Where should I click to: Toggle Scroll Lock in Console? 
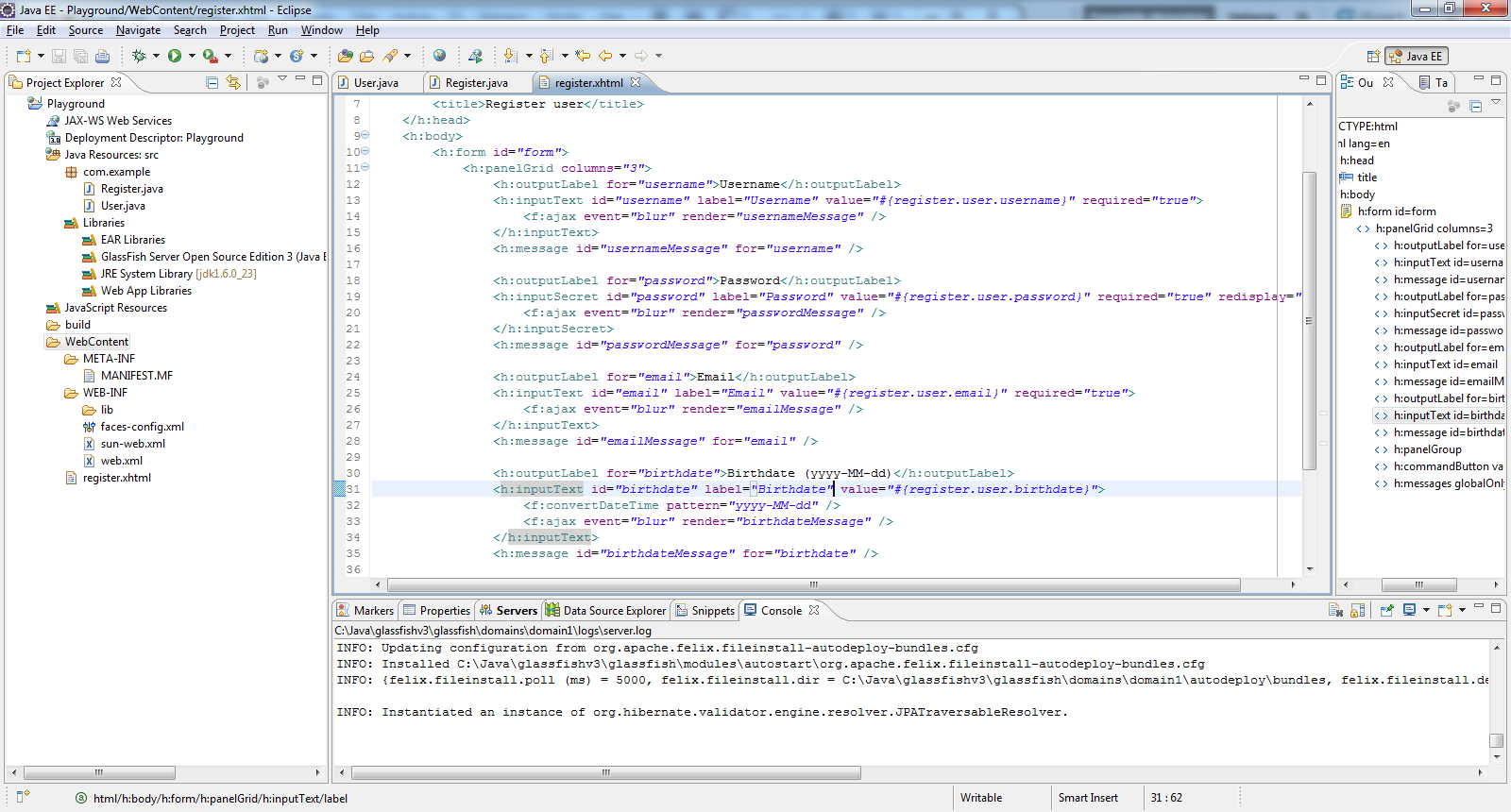(1357, 611)
